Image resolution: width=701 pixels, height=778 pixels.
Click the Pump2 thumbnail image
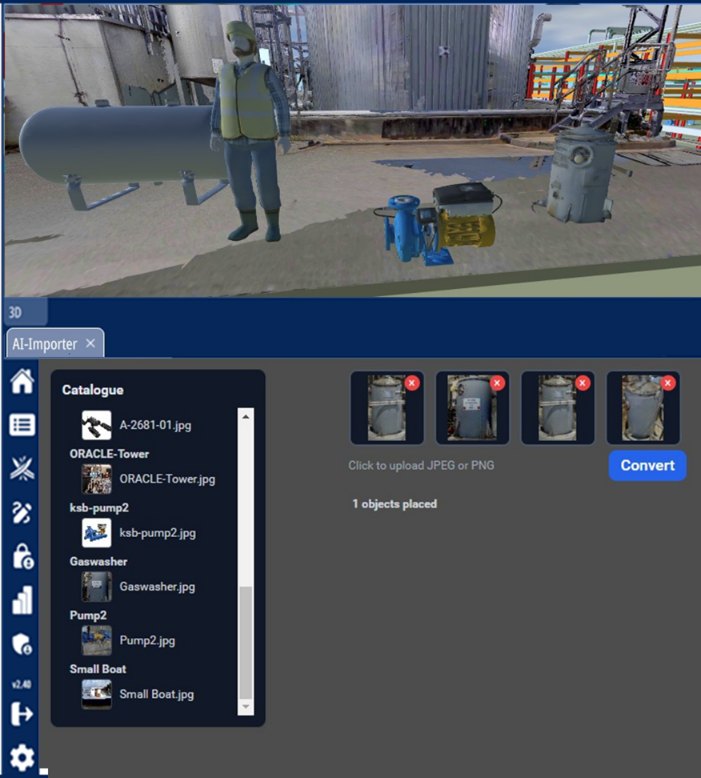click(96, 641)
